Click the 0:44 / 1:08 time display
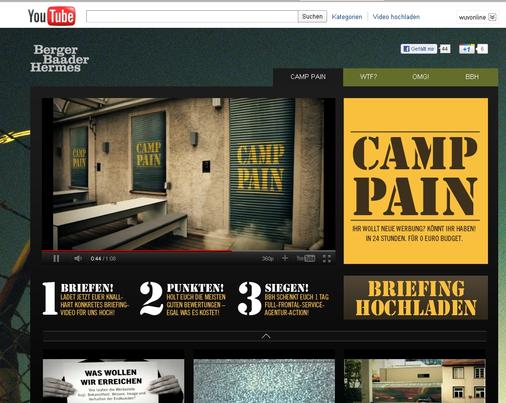506x403 pixels. [x=103, y=259]
